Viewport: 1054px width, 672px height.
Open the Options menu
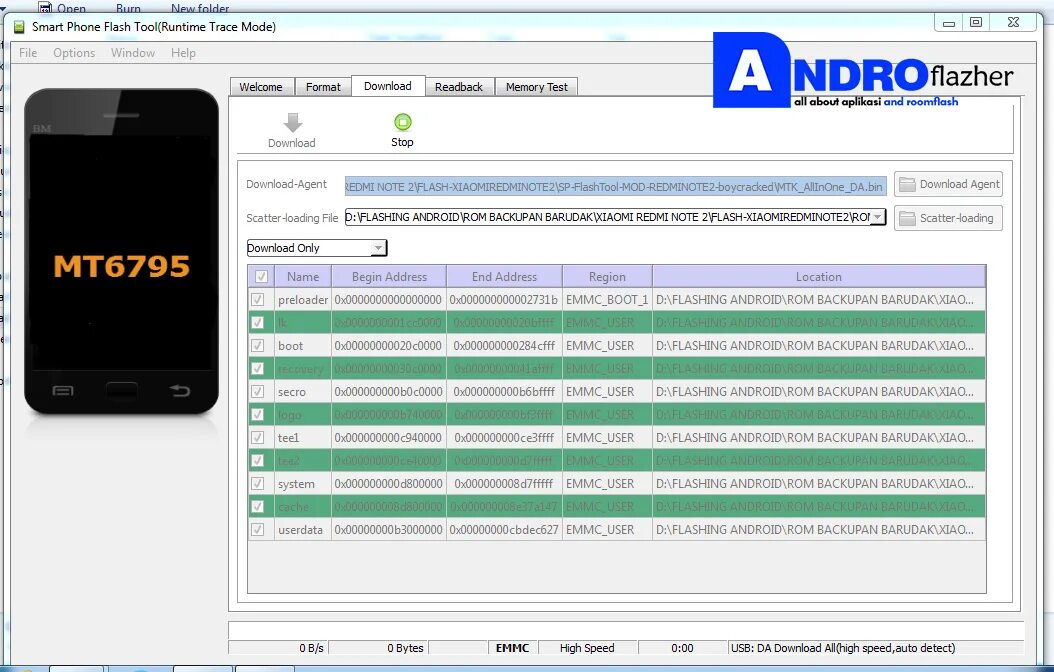pos(74,52)
